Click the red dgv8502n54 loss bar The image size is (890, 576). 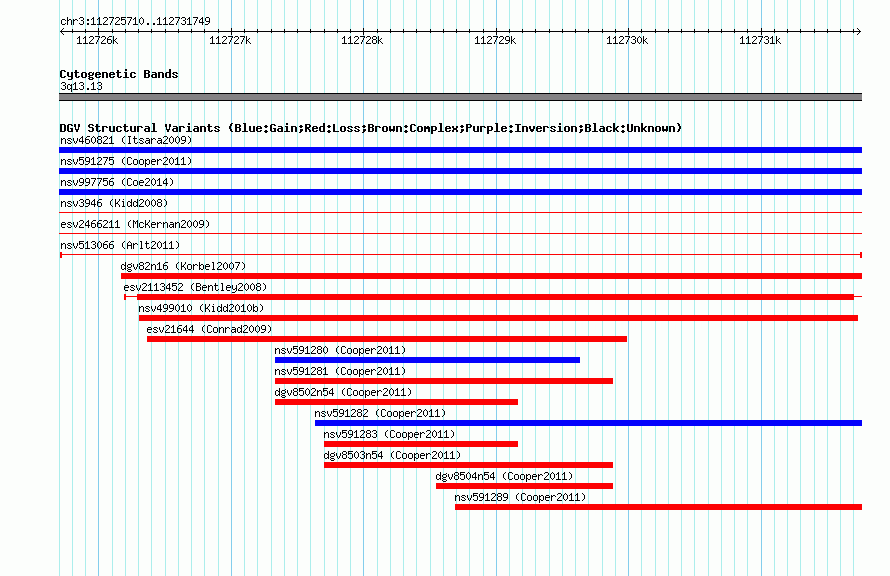(396, 402)
